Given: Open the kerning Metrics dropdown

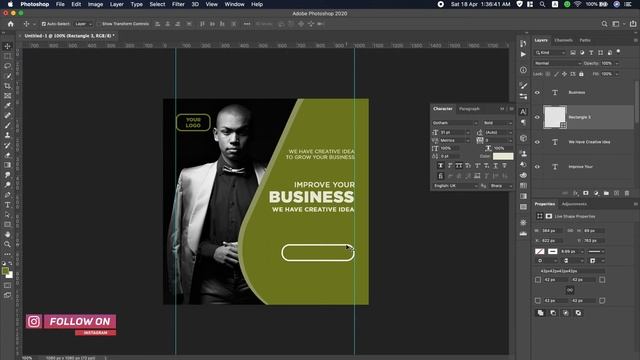Looking at the screenshot, I should (455, 140).
